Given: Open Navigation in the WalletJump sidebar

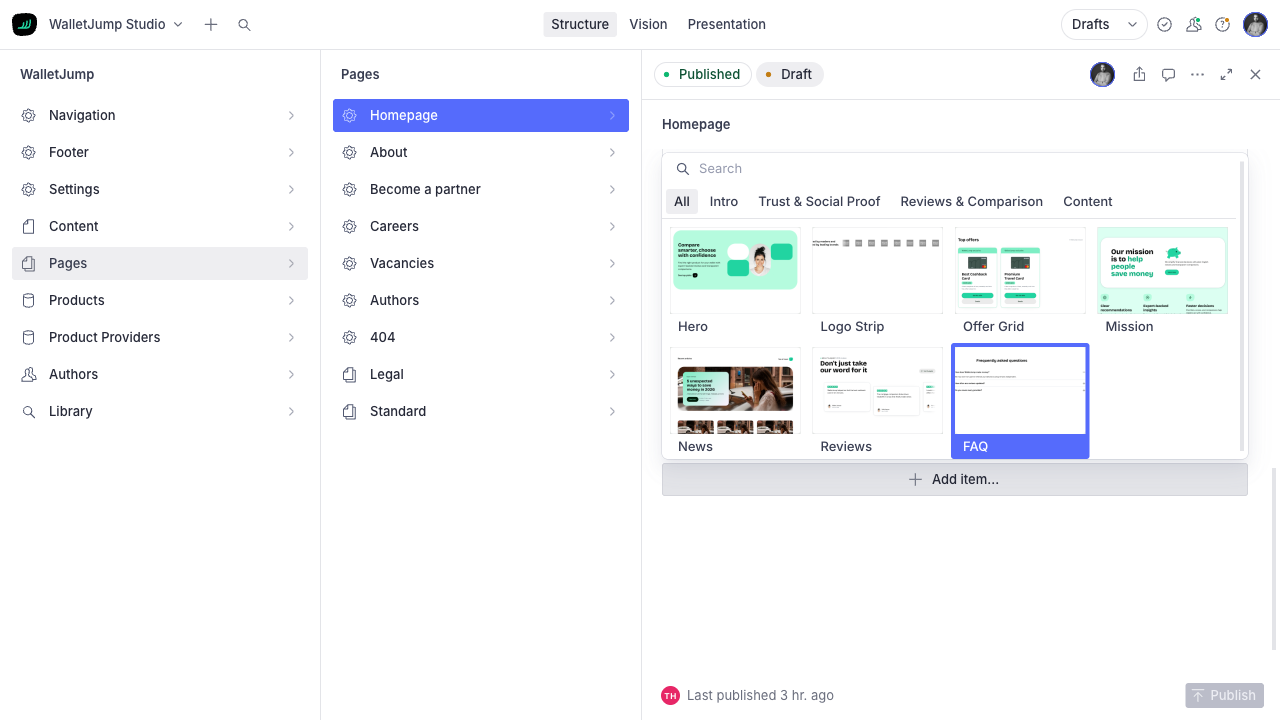Looking at the screenshot, I should point(160,115).
